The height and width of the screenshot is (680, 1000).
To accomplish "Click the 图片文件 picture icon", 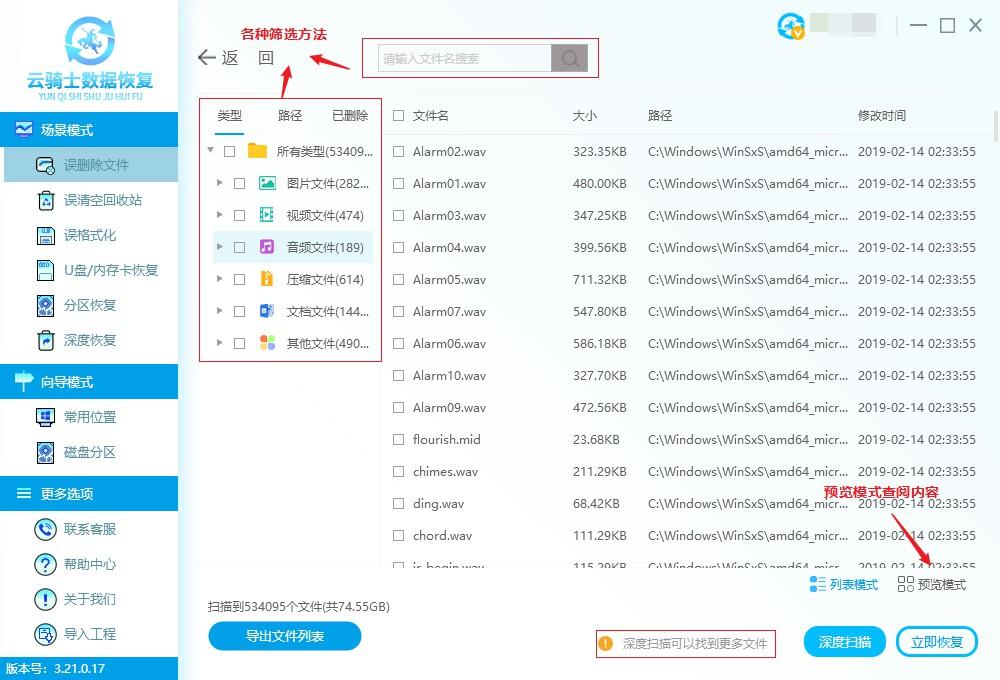I will pyautogui.click(x=267, y=183).
